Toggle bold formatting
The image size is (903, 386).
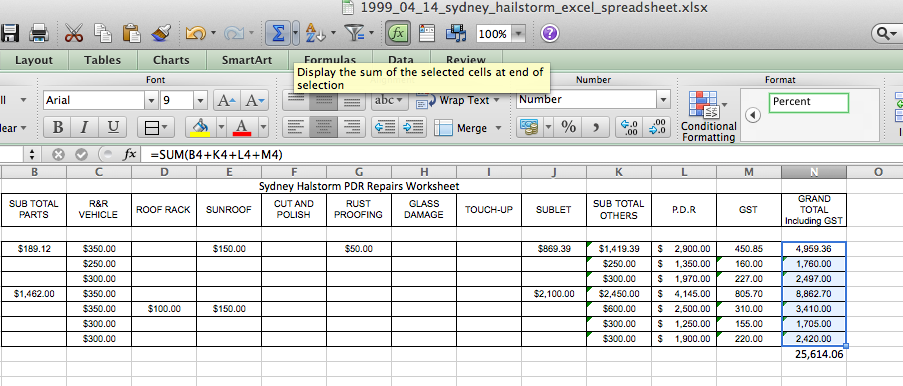[x=58, y=127]
